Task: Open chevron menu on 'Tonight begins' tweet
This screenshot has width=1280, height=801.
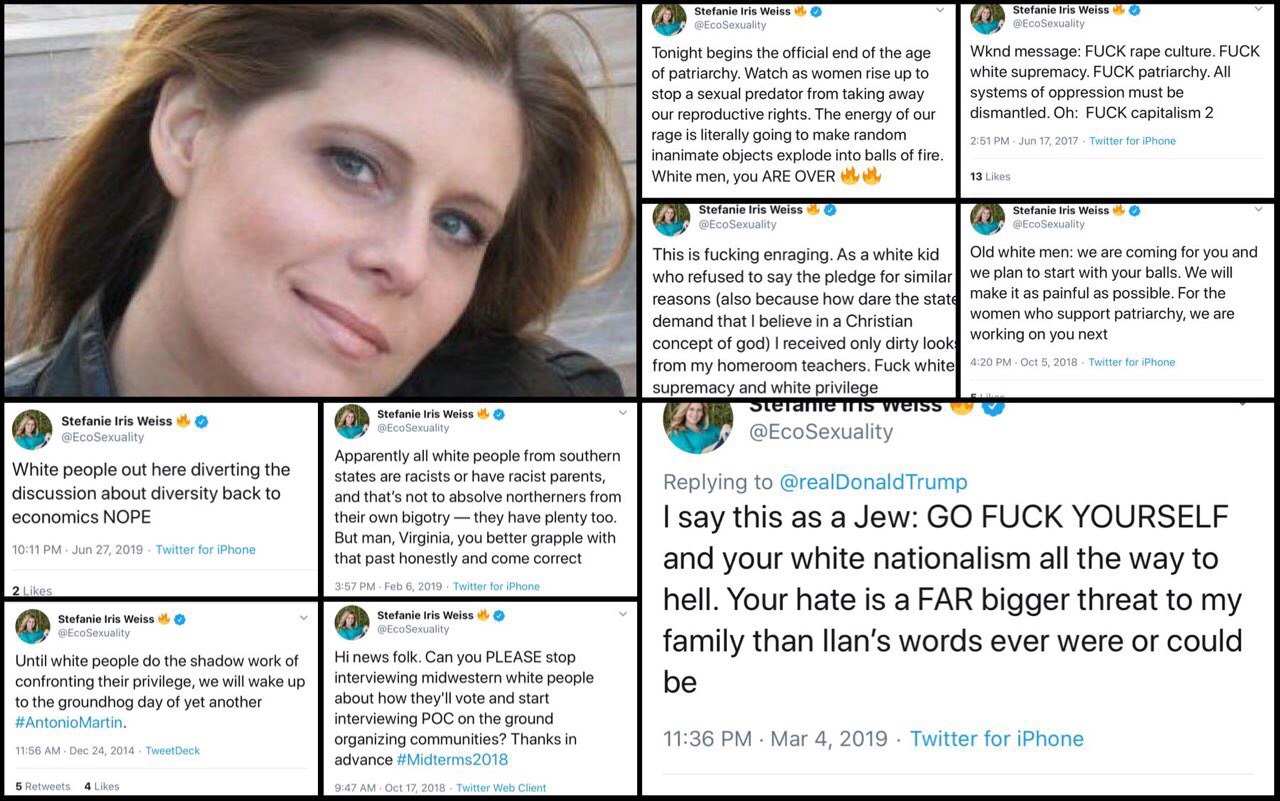Action: (939, 10)
